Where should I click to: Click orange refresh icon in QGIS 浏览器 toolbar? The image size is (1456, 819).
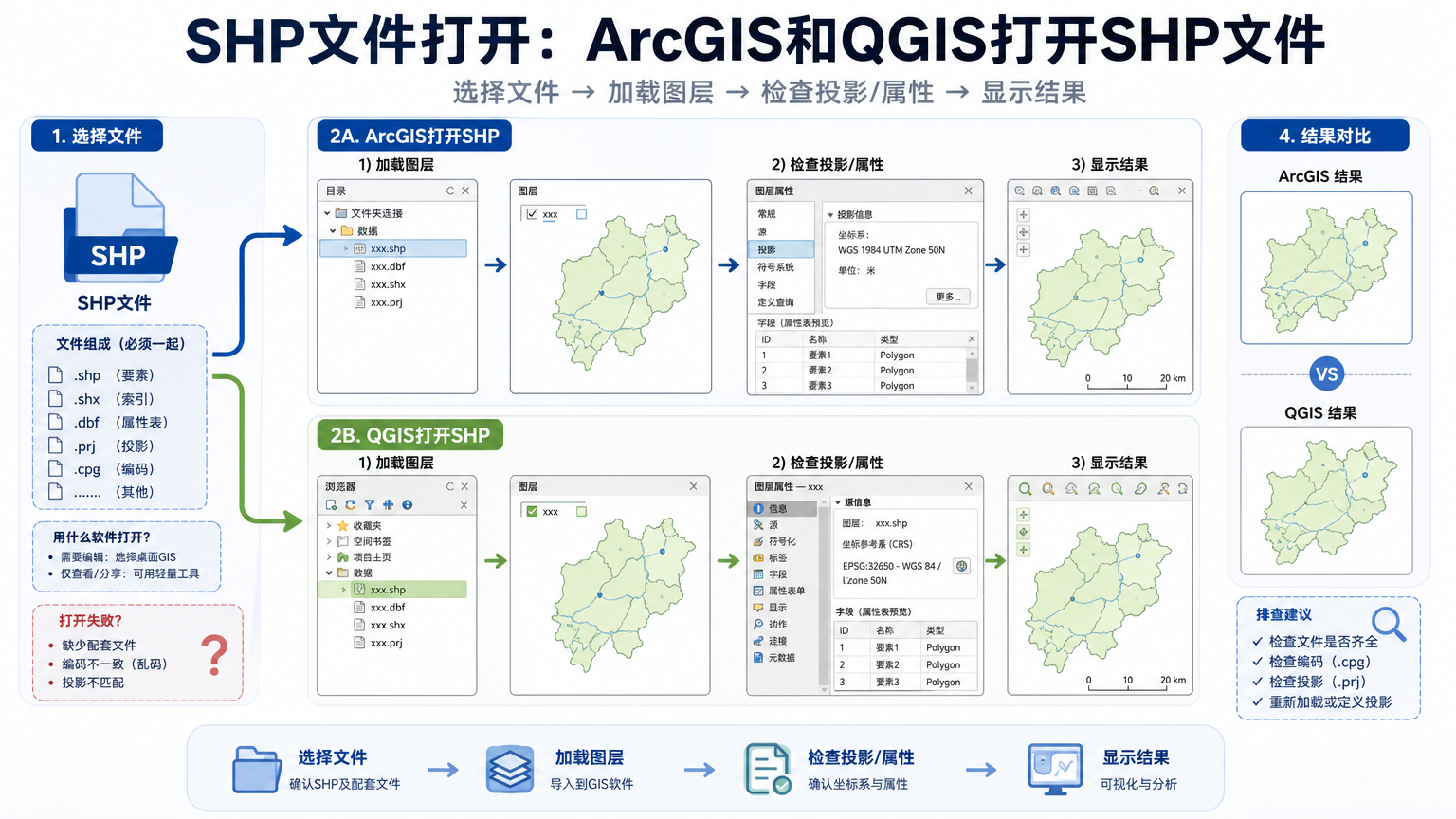[x=351, y=505]
